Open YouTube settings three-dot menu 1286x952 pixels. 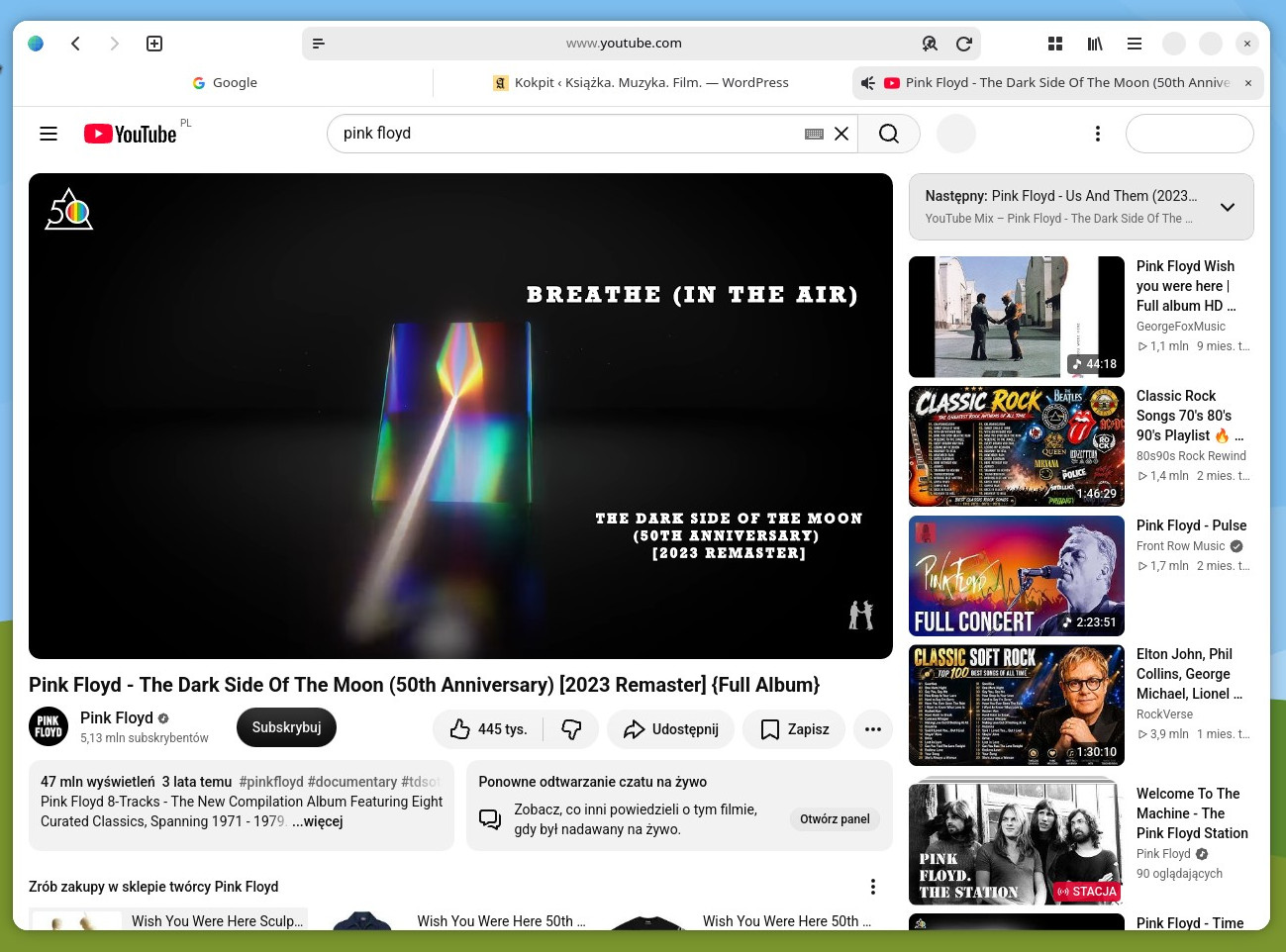pos(1097,134)
